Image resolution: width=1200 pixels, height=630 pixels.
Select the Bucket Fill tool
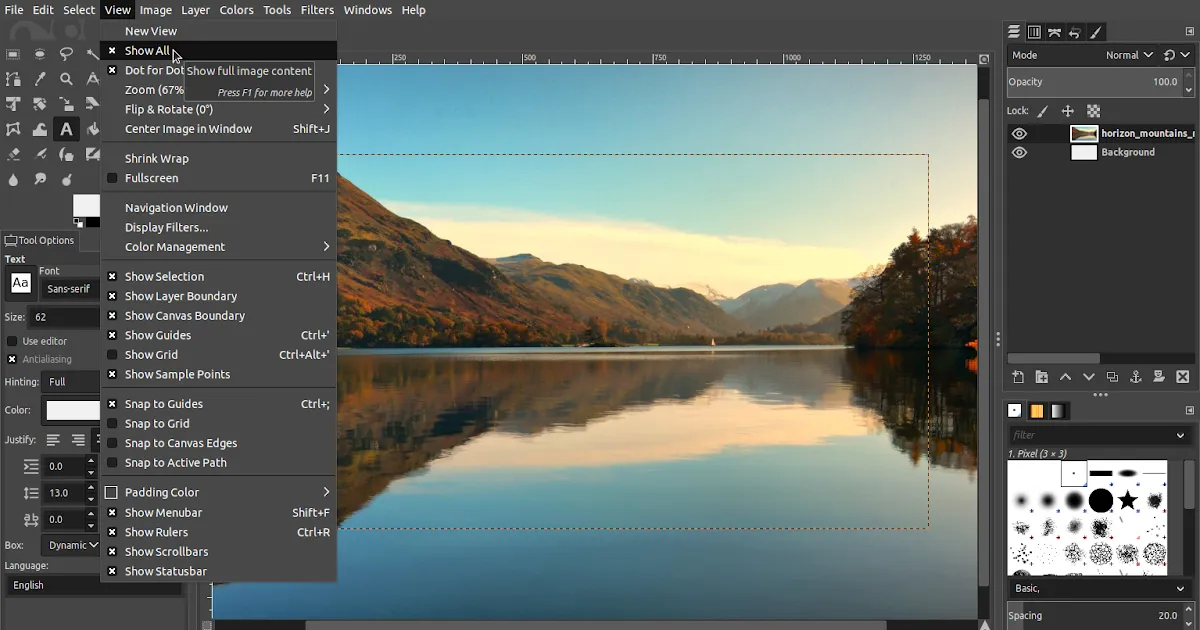pos(93,129)
